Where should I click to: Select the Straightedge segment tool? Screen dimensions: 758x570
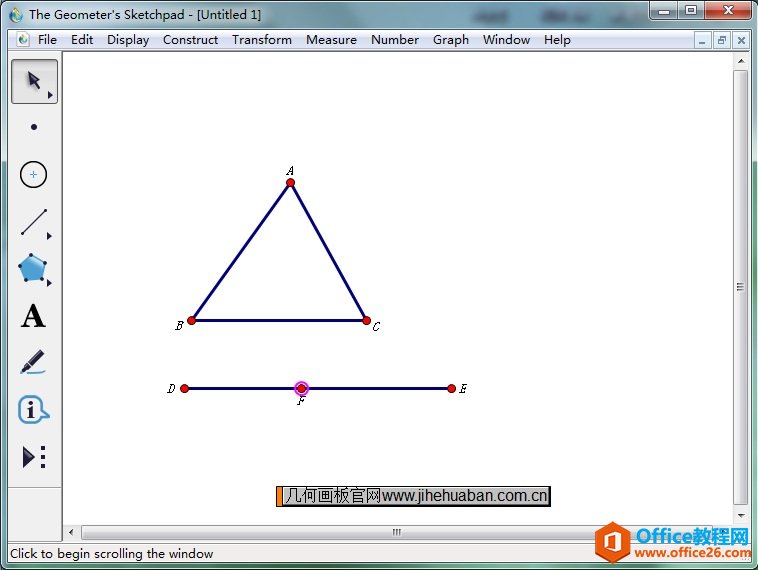tap(34, 222)
